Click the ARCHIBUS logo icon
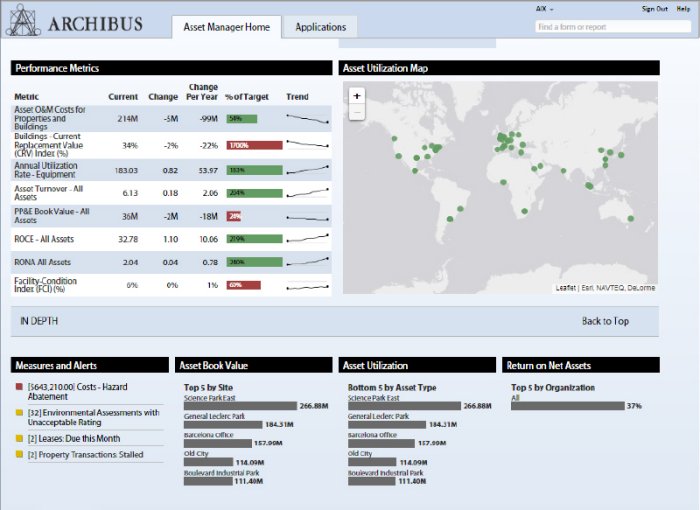The width and height of the screenshot is (700, 510). pos(22,19)
